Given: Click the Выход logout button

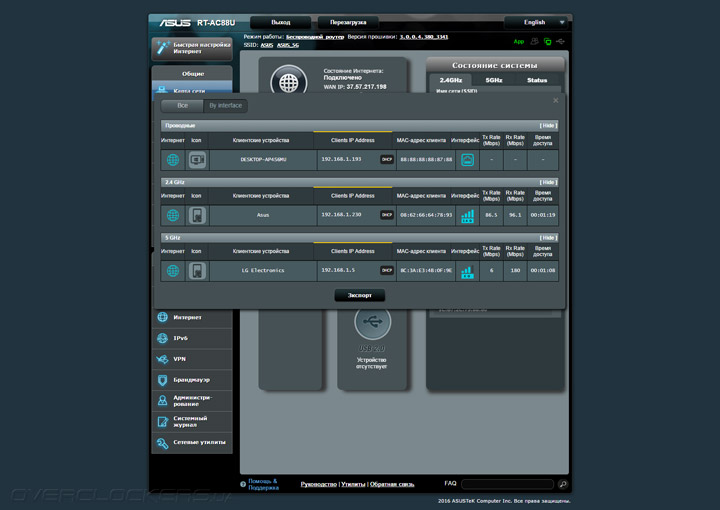Looking at the screenshot, I should pos(281,22).
